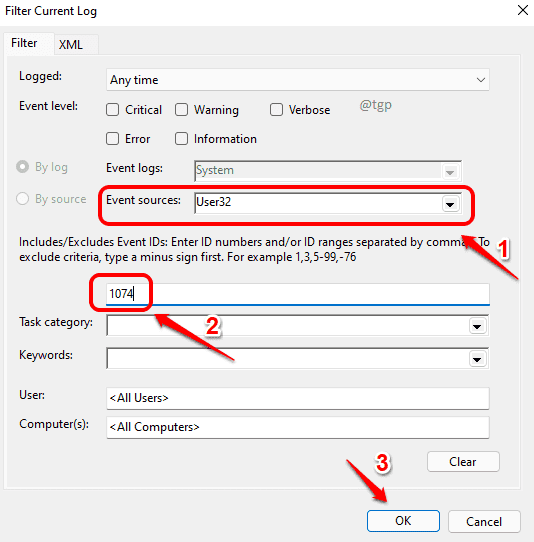Image resolution: width=534 pixels, height=542 pixels.
Task: Enable the Warning event level checkbox
Action: (x=181, y=110)
